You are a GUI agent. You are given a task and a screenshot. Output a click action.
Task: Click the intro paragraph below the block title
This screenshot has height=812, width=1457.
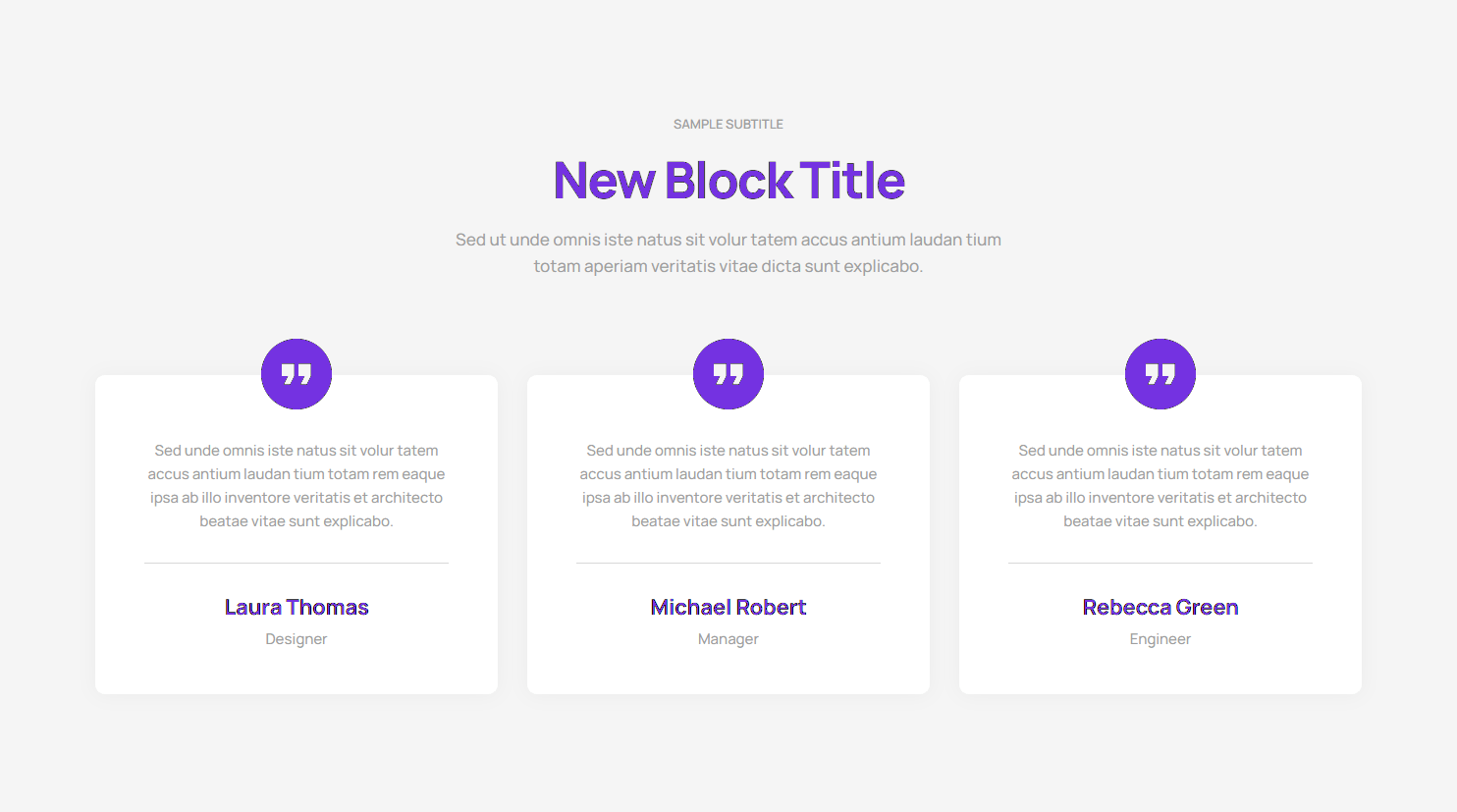(728, 252)
